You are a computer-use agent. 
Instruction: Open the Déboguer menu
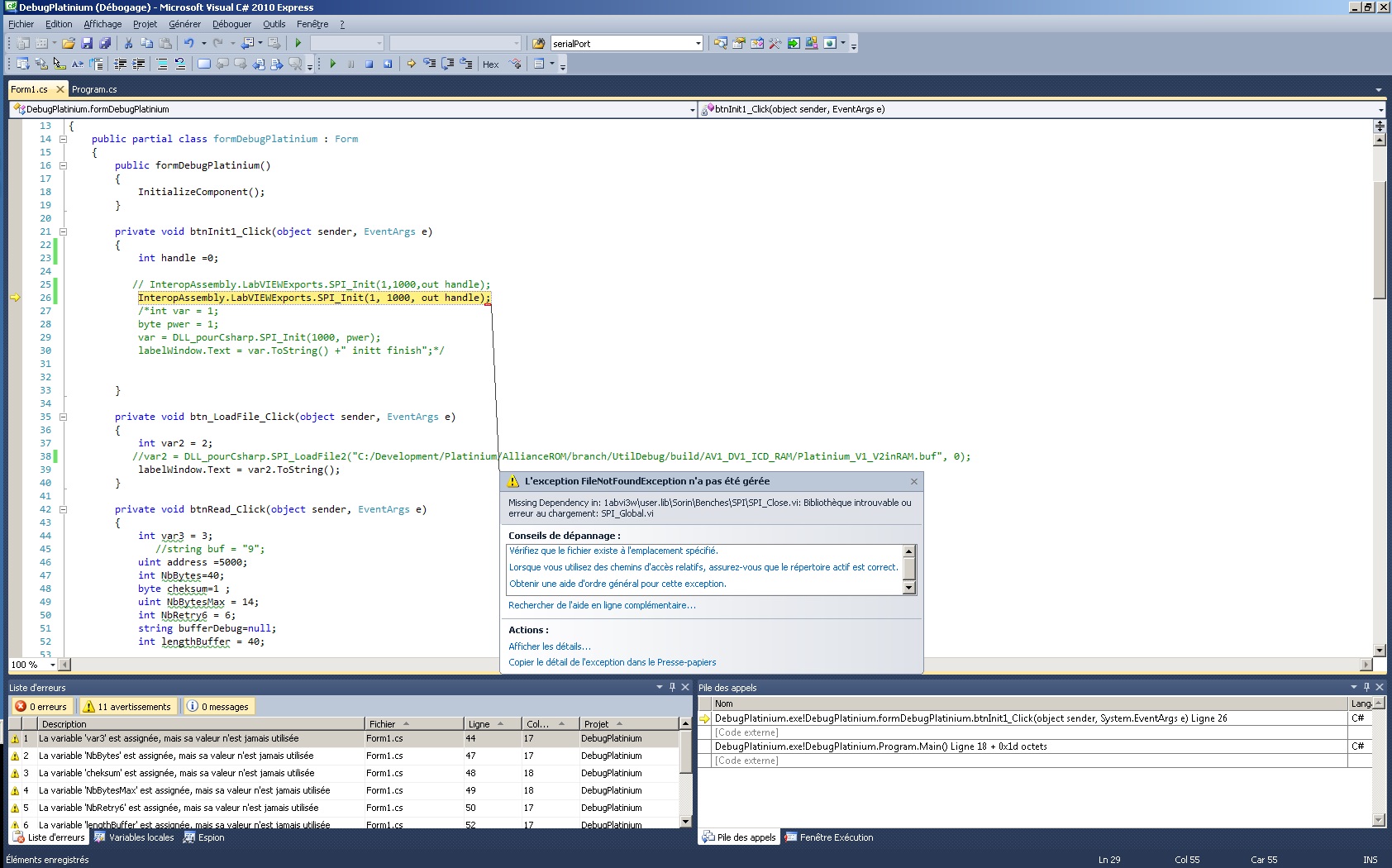click(231, 24)
